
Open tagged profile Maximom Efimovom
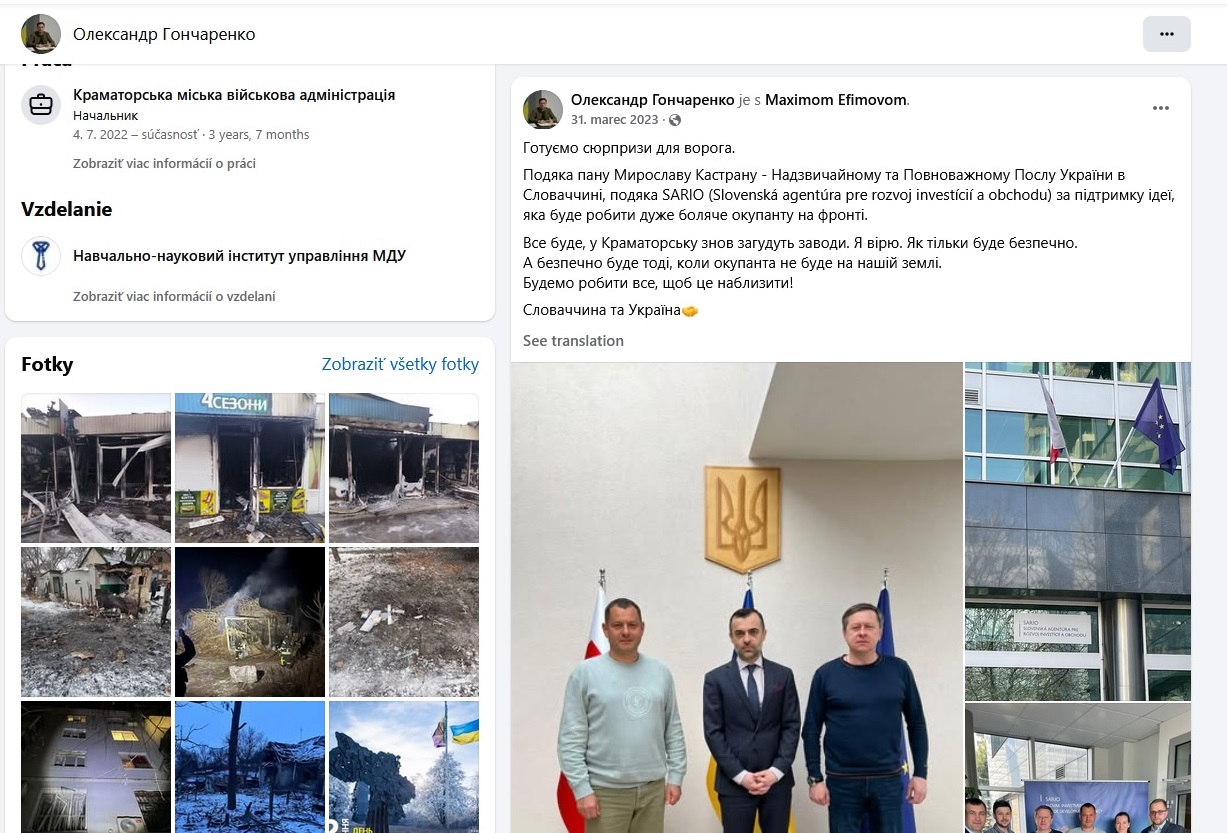tap(836, 100)
